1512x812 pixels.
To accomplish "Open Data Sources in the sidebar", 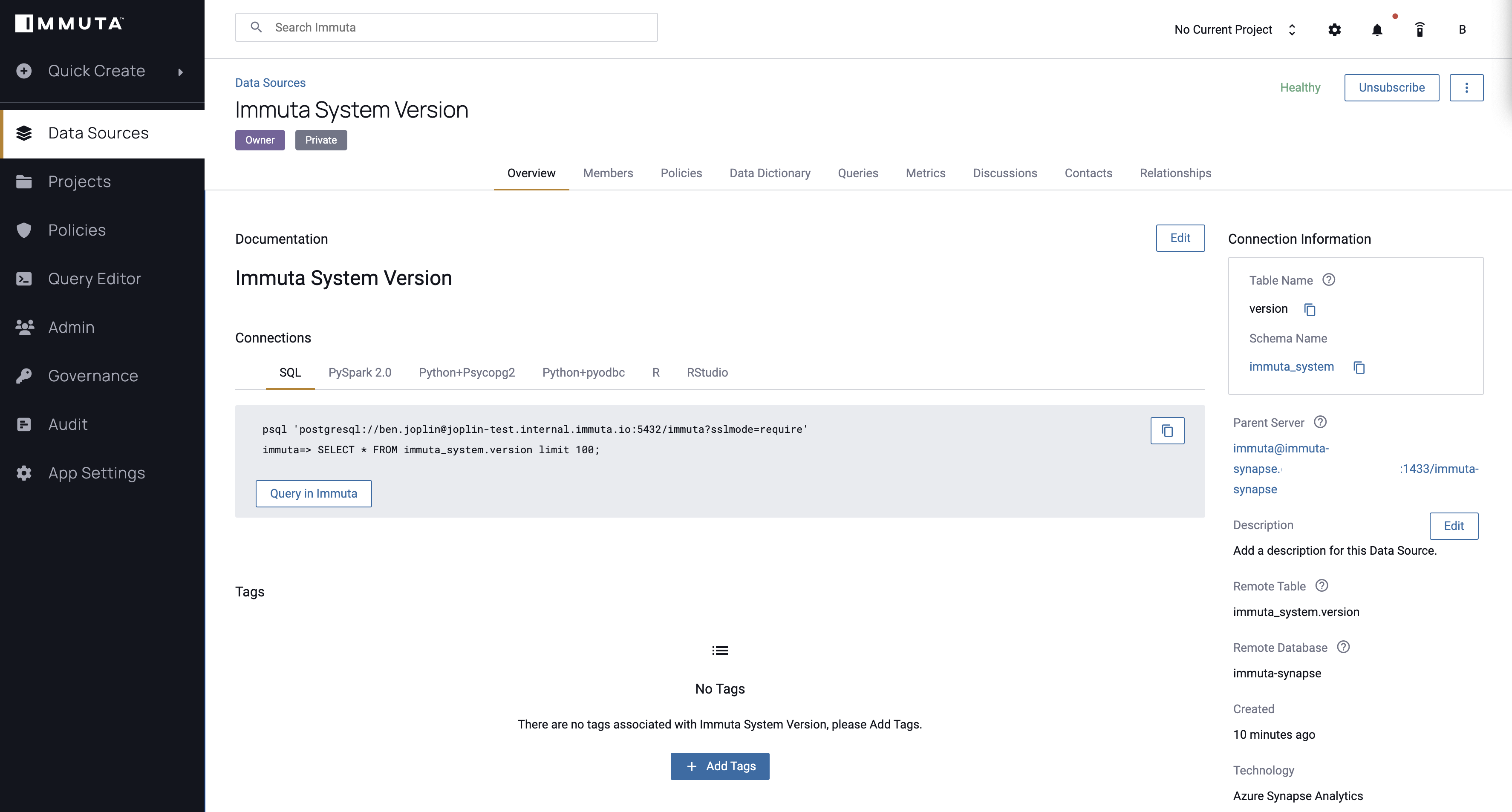I will 103,133.
